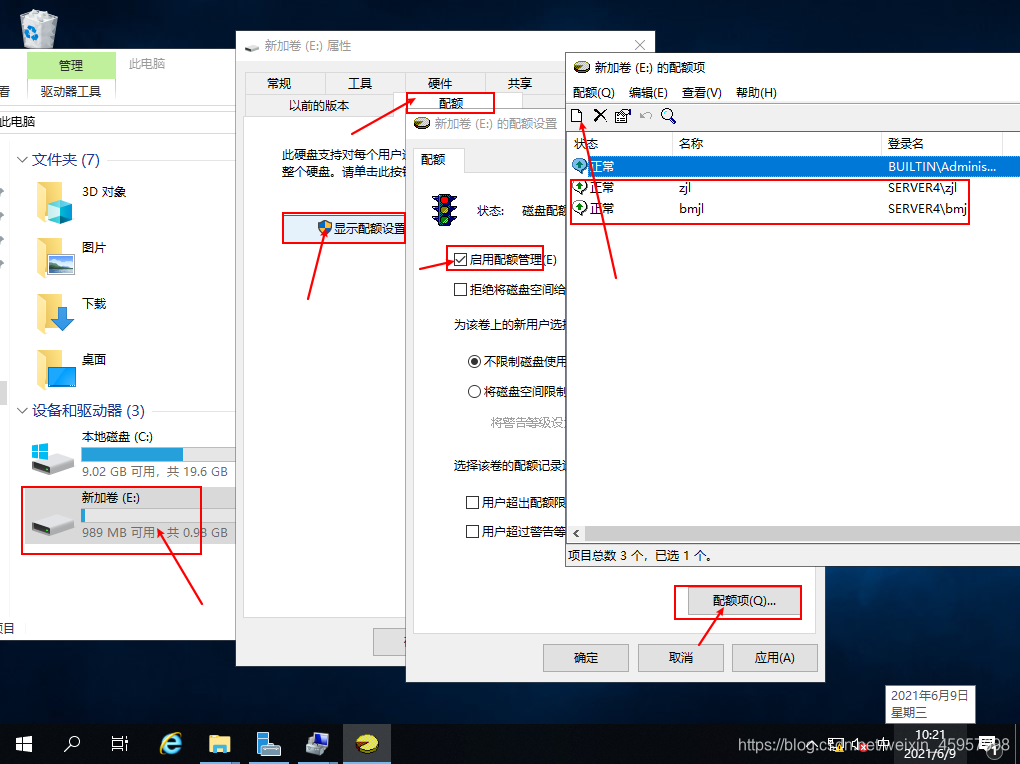Click Undo icon in quota entries toolbar
1020x764 pixels.
(x=645, y=116)
